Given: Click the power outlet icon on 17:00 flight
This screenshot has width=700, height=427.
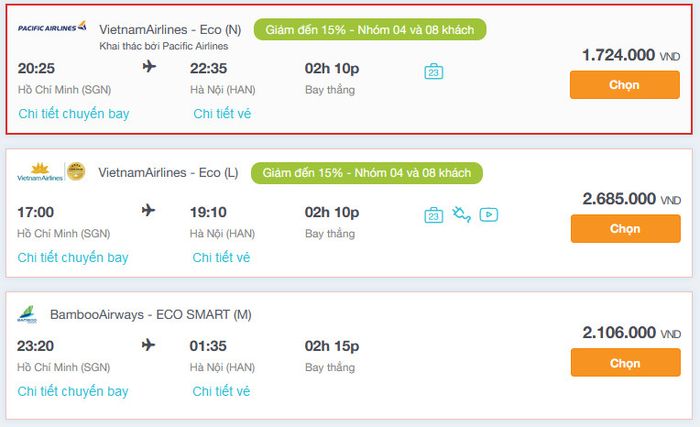Looking at the screenshot, I should pyautogui.click(x=461, y=214).
